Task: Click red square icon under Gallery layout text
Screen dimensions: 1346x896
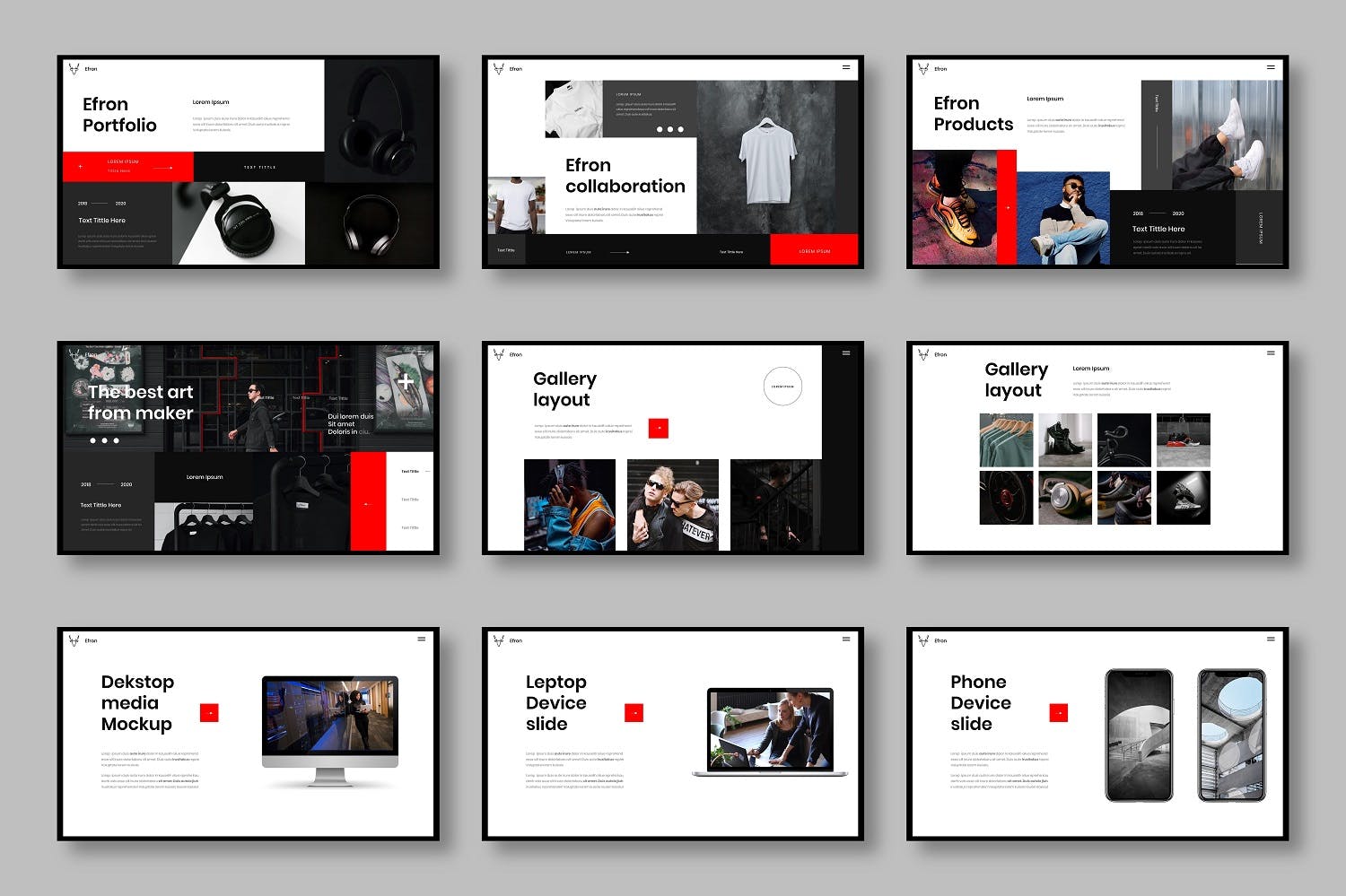Action: (x=659, y=429)
